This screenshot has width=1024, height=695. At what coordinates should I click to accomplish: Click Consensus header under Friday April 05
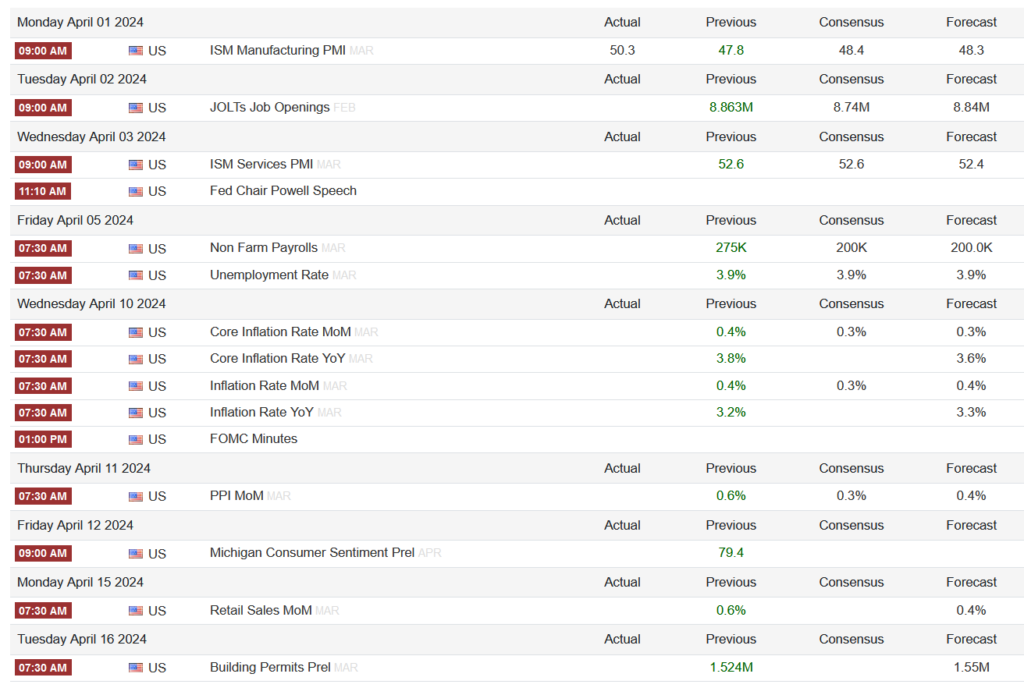[x=851, y=220]
